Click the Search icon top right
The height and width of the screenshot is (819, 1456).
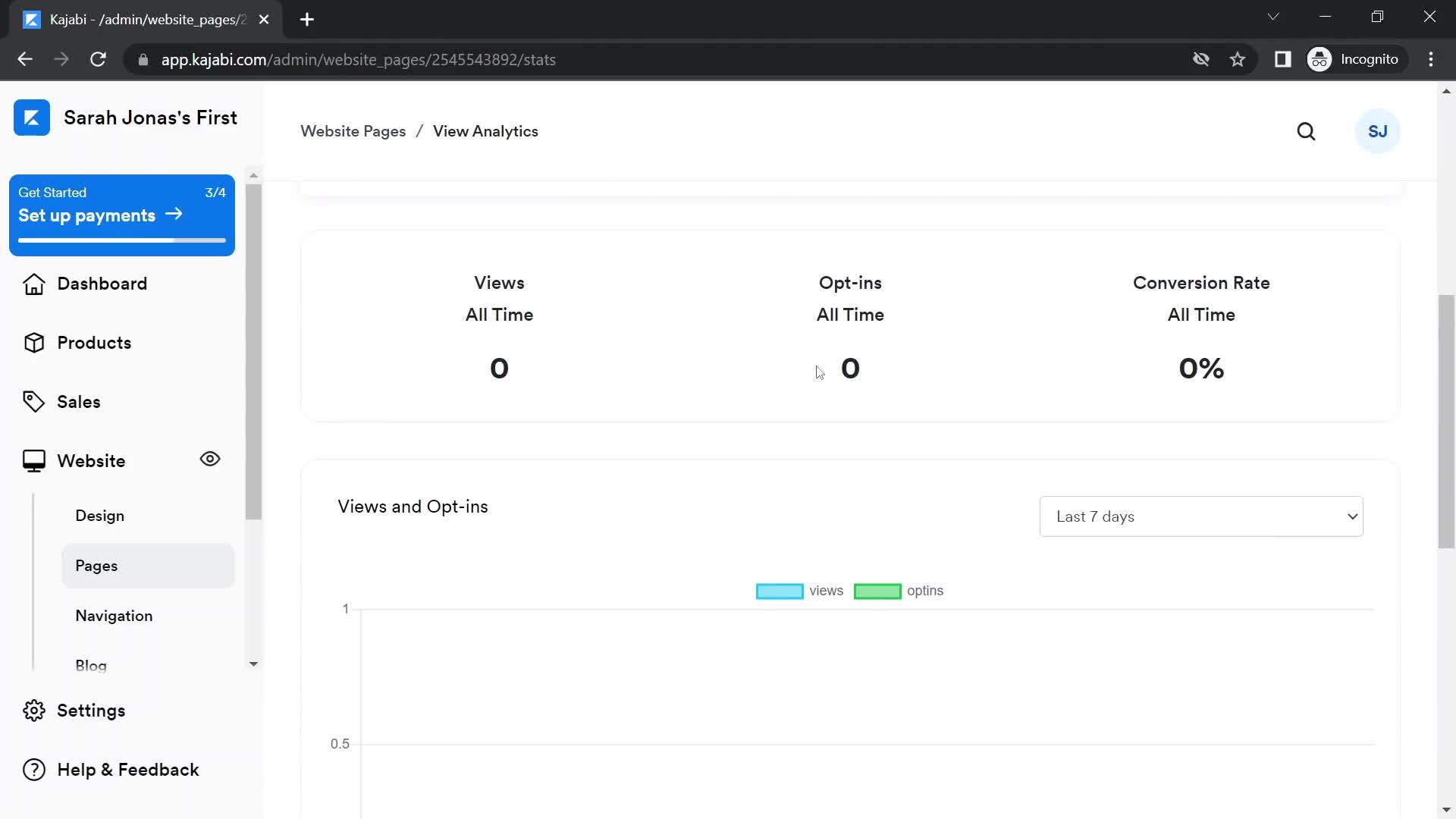[x=1306, y=131]
